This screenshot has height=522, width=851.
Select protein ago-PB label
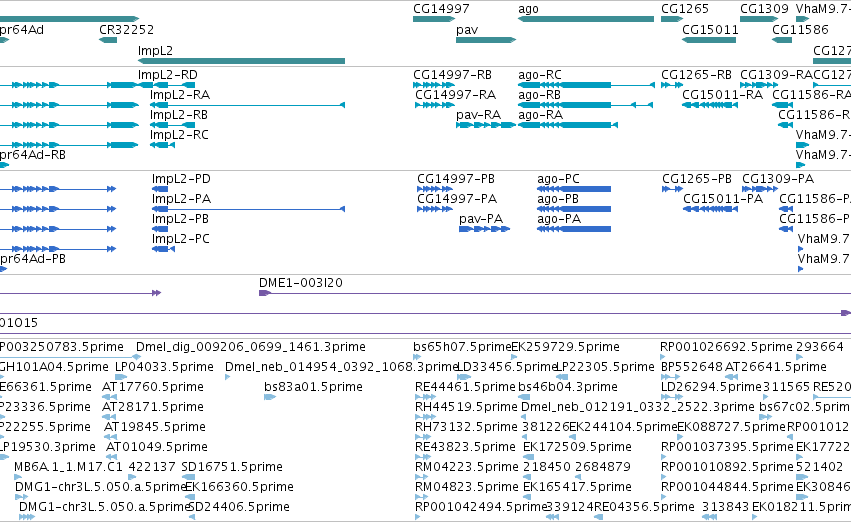(x=558, y=199)
